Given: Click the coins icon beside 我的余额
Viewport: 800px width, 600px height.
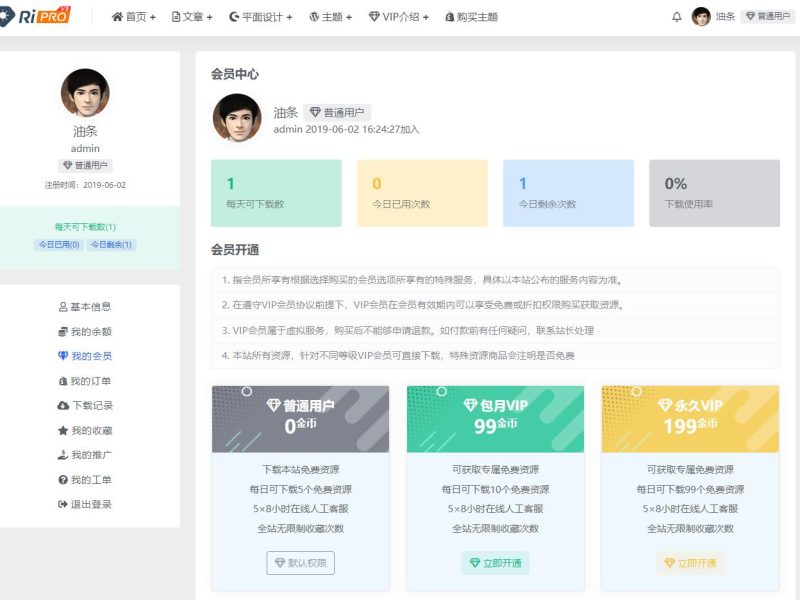Looking at the screenshot, I should coord(63,331).
